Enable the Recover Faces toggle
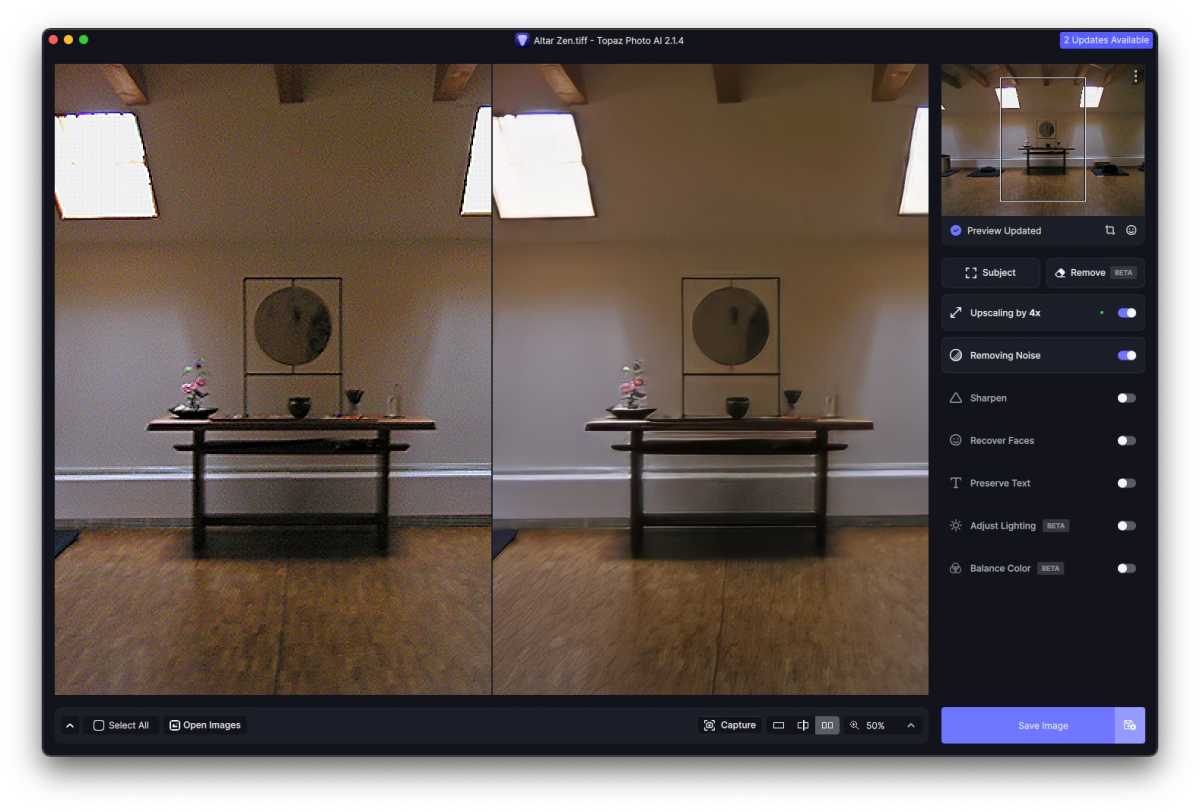The image size is (1200, 812). point(1127,440)
